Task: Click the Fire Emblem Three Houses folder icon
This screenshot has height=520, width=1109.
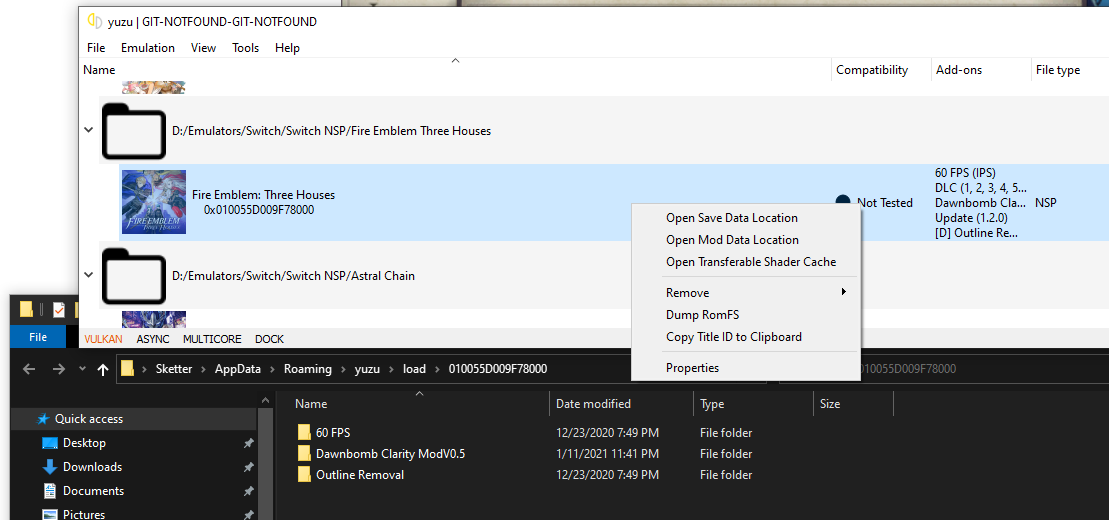Action: [x=134, y=131]
